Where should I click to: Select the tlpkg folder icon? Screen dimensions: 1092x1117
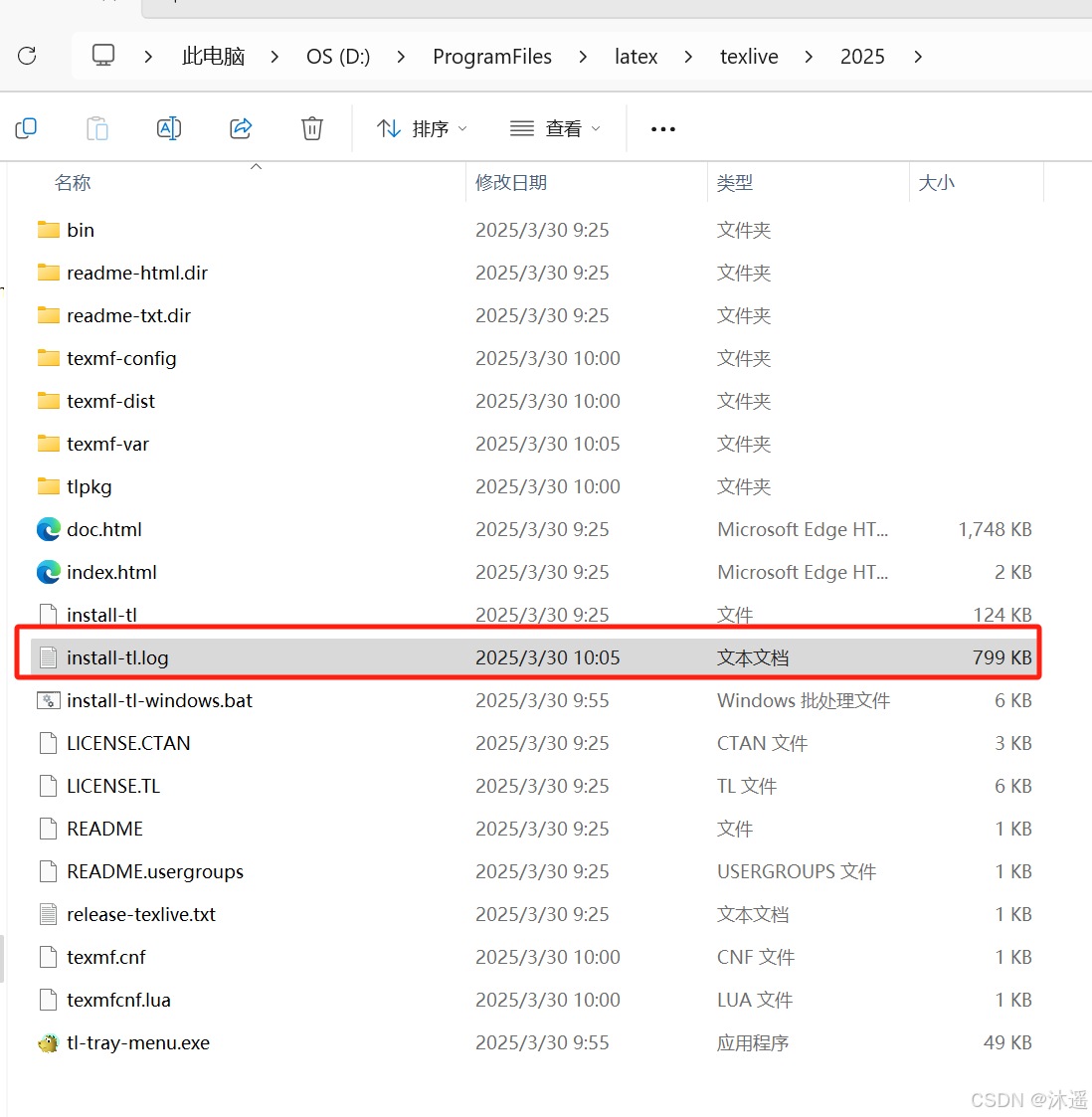coord(49,485)
